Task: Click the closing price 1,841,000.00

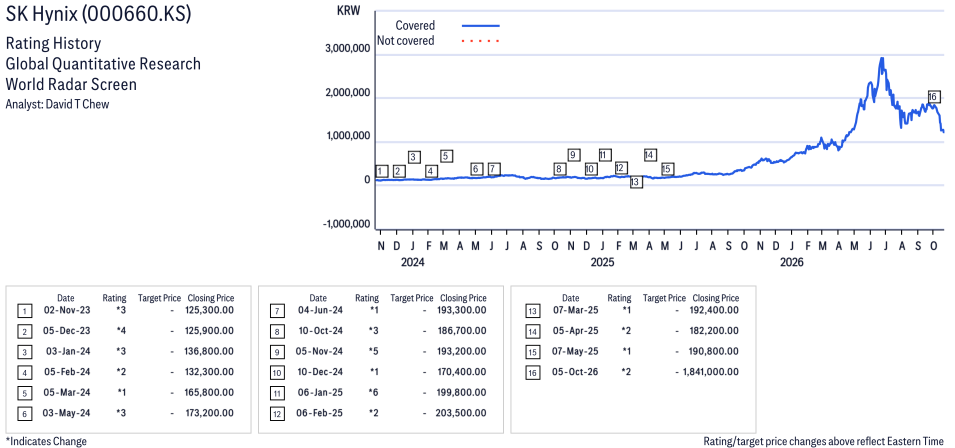Action: [x=710, y=371]
